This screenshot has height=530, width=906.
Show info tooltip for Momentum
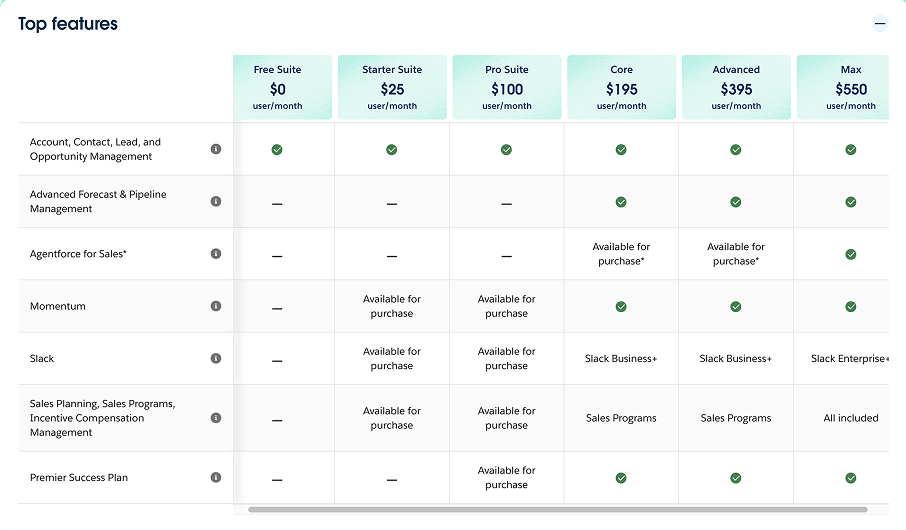tap(216, 306)
